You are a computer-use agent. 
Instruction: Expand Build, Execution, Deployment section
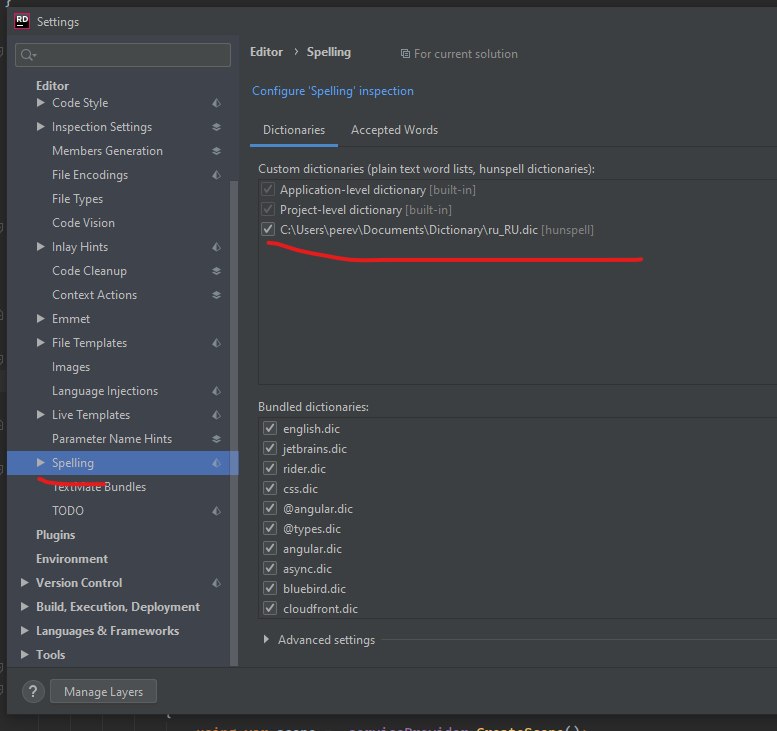pyautogui.click(x=24, y=606)
